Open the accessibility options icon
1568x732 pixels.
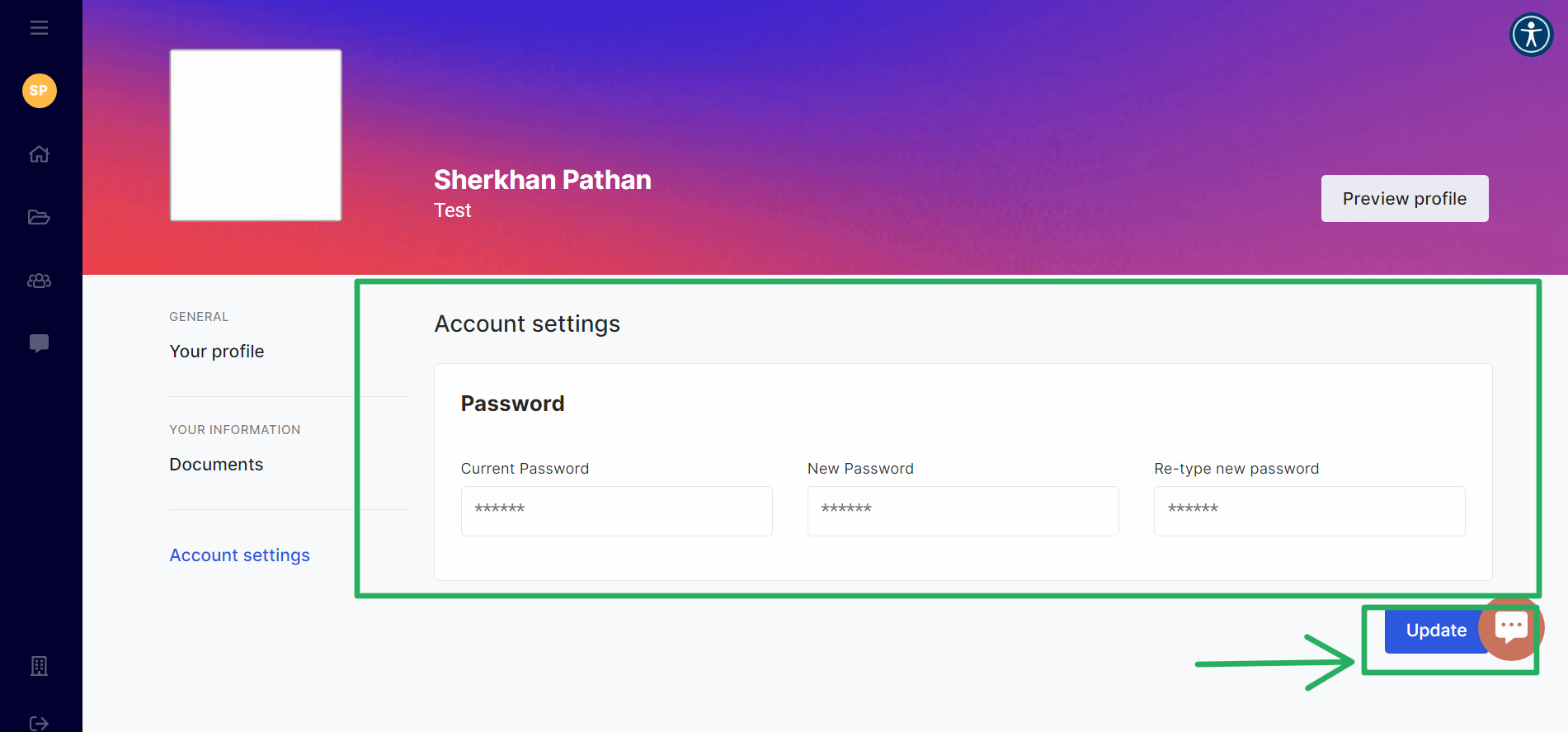pyautogui.click(x=1532, y=35)
